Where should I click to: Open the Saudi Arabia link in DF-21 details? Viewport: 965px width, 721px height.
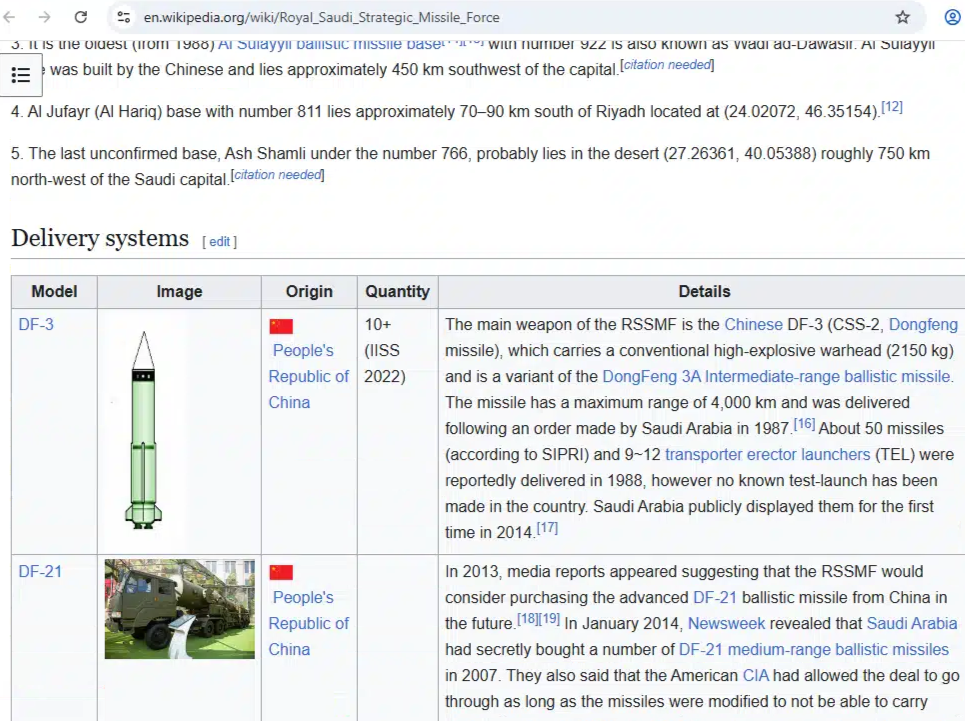(x=912, y=623)
